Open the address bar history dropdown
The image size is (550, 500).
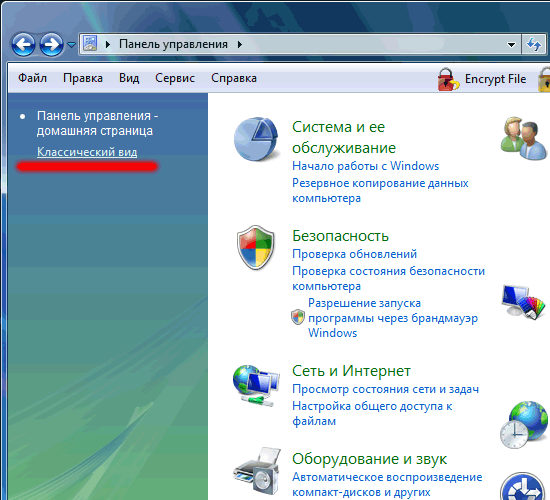coord(511,45)
